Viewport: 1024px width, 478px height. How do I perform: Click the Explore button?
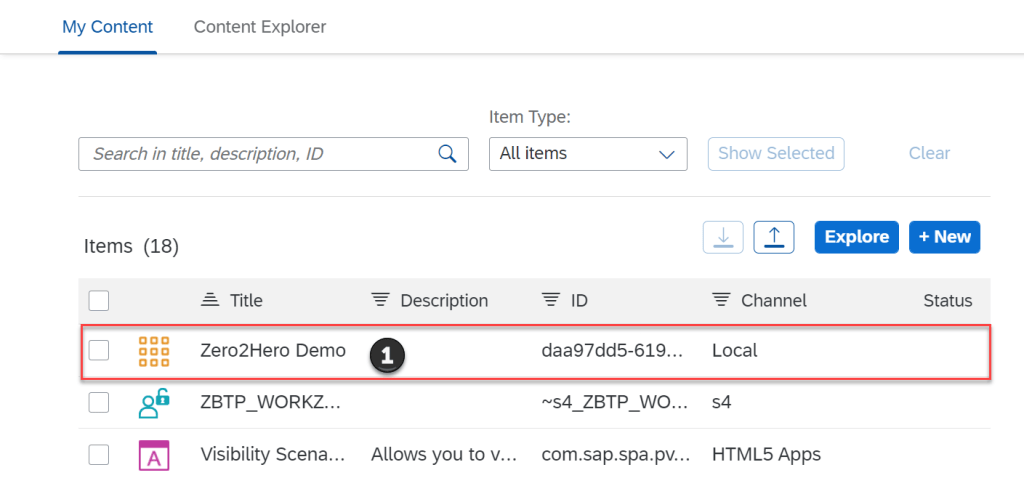[856, 237]
